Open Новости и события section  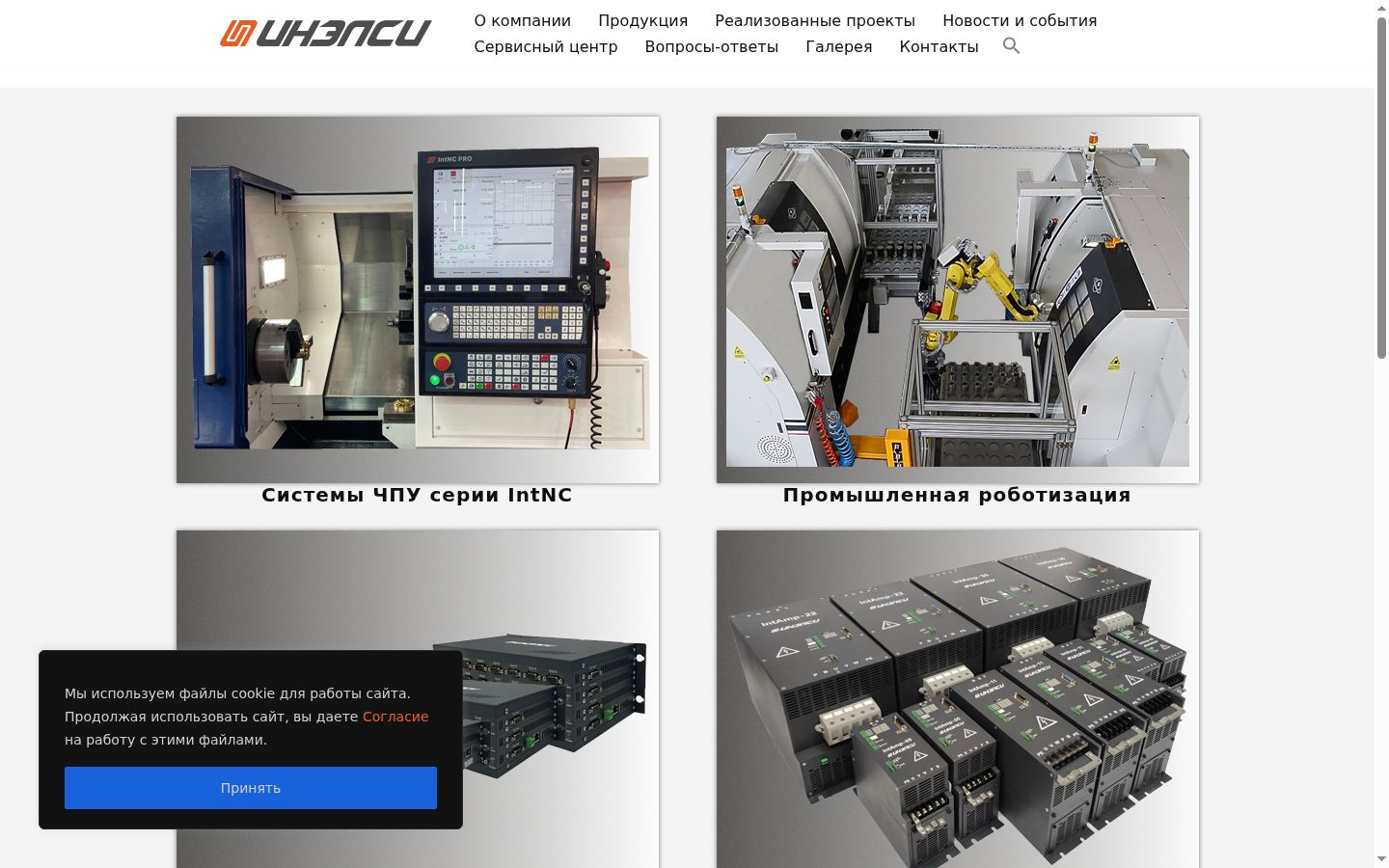[1020, 20]
